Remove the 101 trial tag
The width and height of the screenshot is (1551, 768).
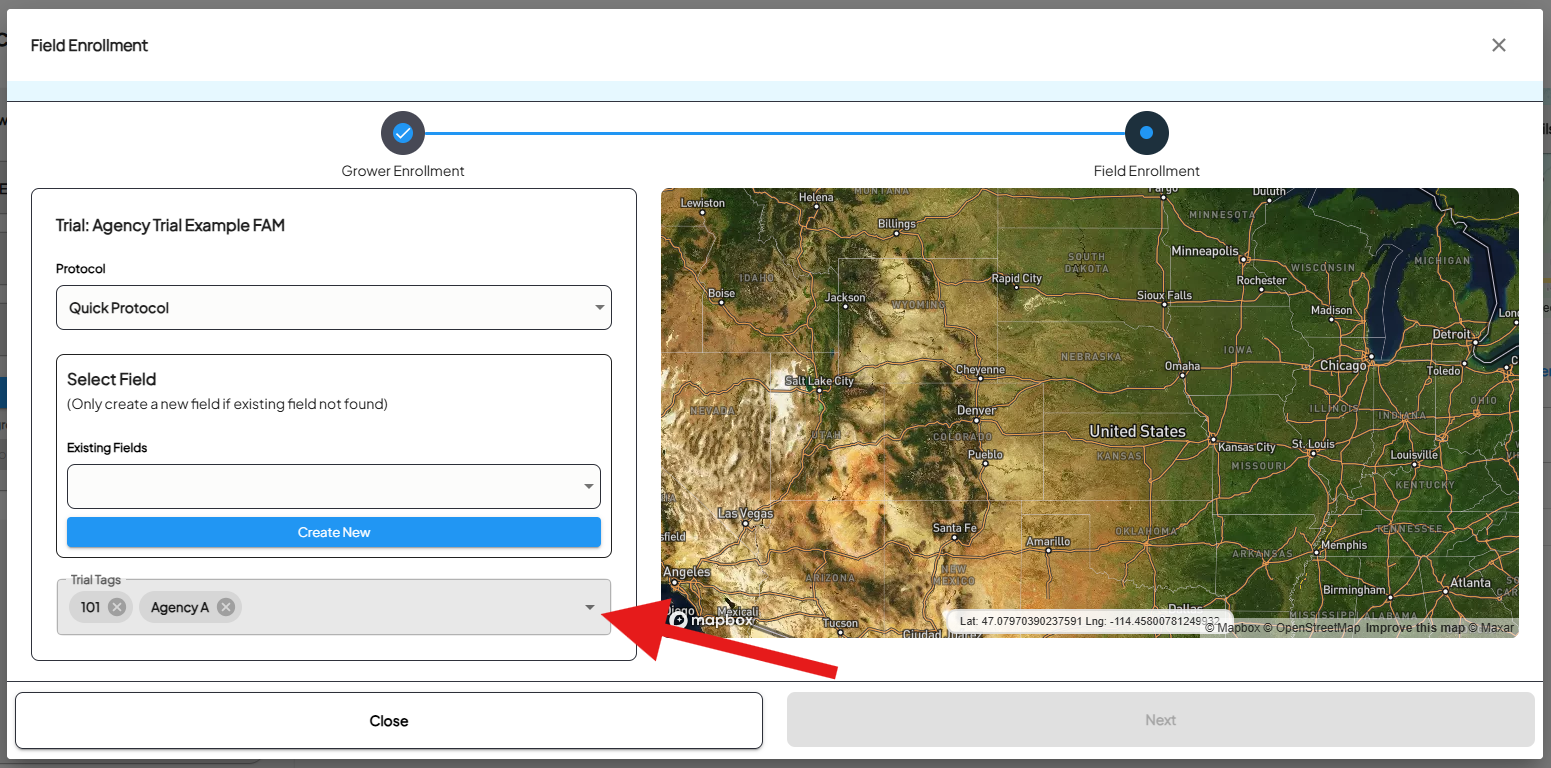pos(117,607)
